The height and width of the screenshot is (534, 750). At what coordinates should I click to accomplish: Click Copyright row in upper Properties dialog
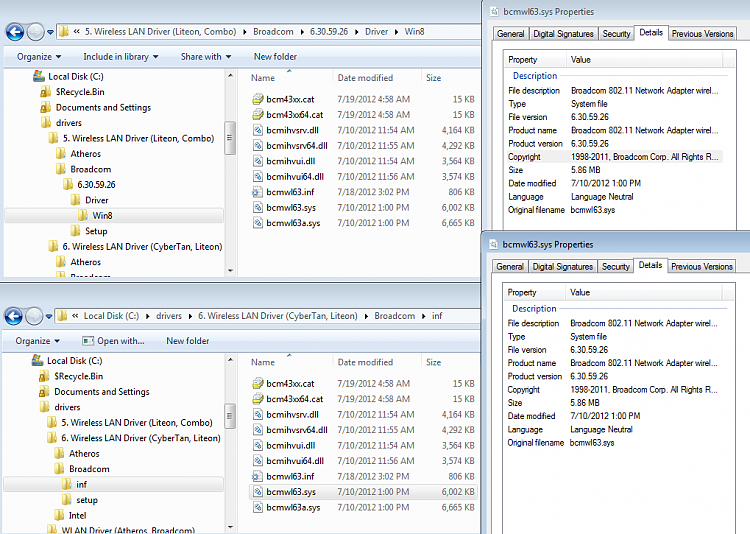pyautogui.click(x=615, y=157)
